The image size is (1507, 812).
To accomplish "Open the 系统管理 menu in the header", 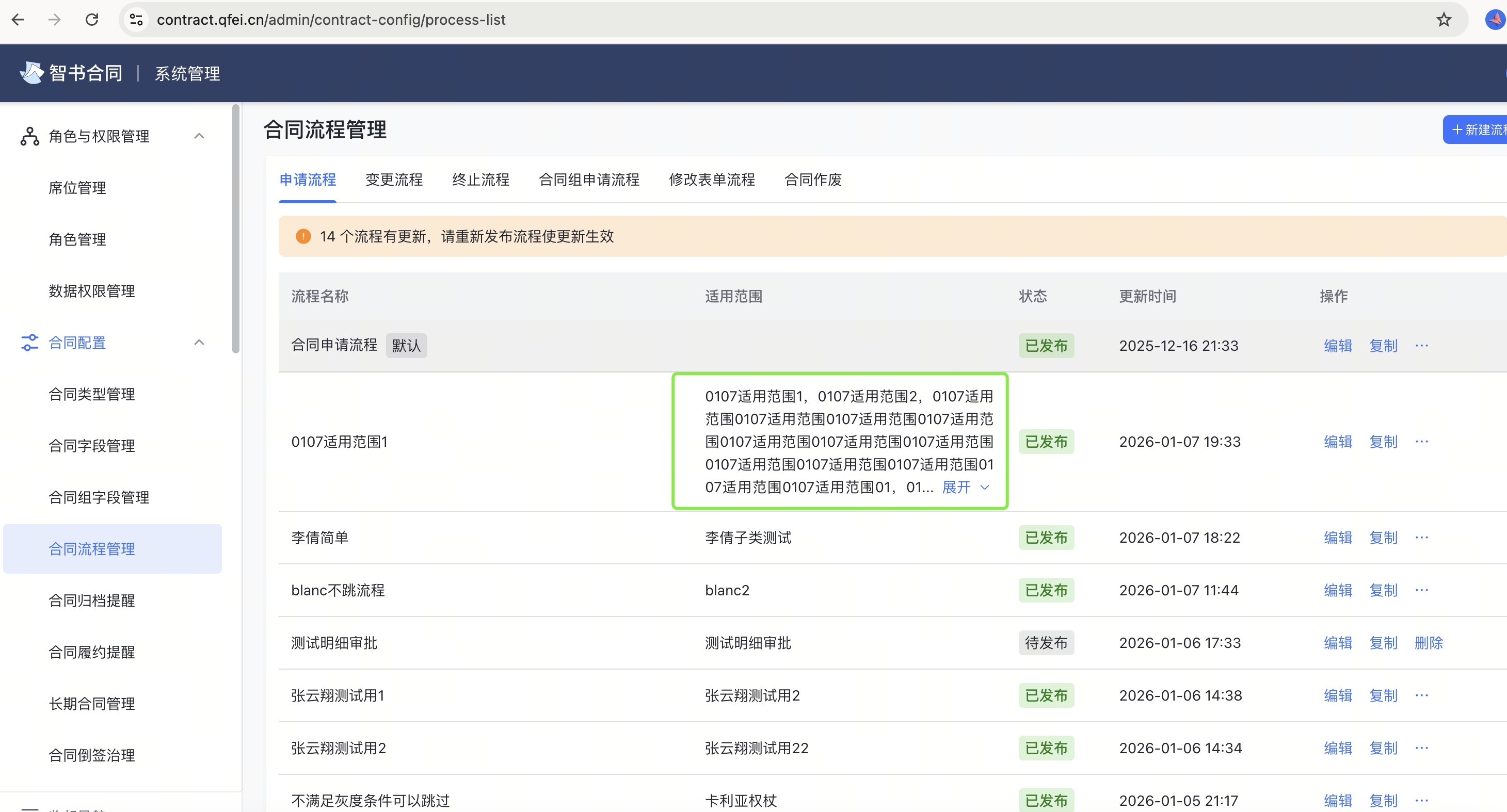I will pyautogui.click(x=187, y=73).
